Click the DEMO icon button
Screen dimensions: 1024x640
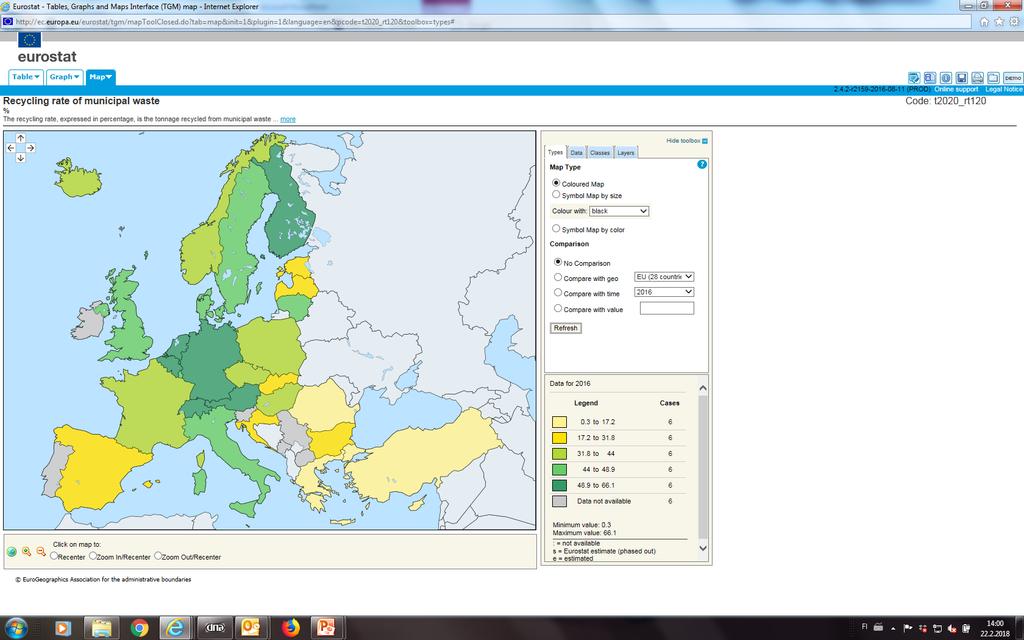tap(1013, 78)
